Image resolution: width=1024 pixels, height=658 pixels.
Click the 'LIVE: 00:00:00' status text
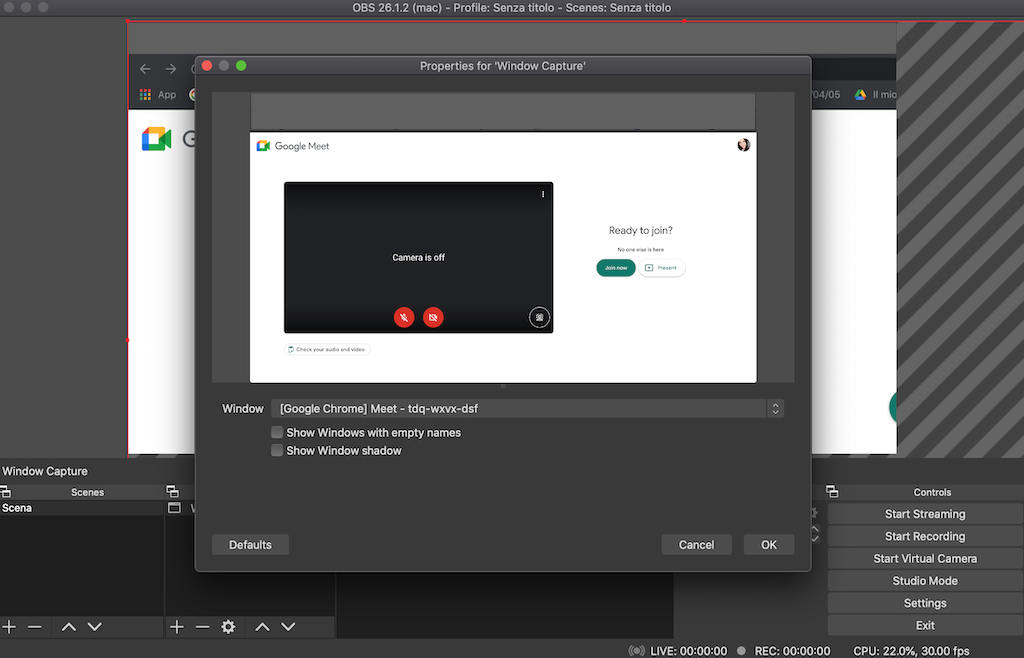click(x=688, y=651)
